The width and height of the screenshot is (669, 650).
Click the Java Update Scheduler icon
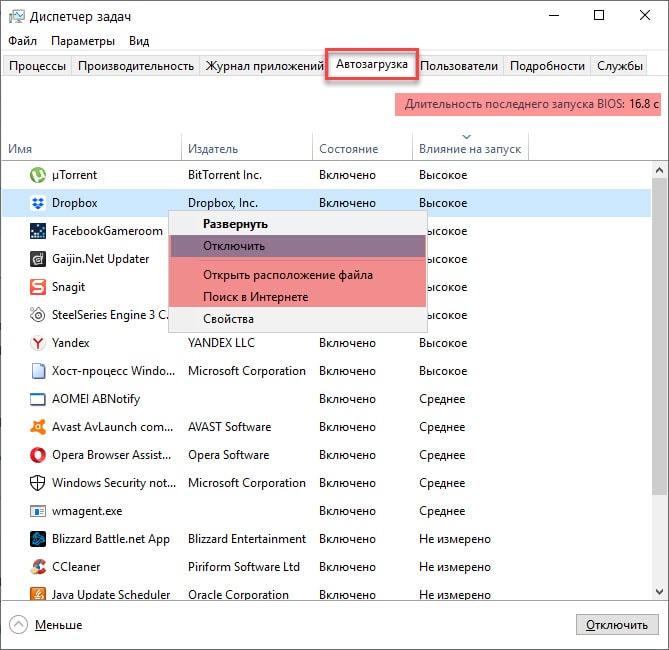38,594
